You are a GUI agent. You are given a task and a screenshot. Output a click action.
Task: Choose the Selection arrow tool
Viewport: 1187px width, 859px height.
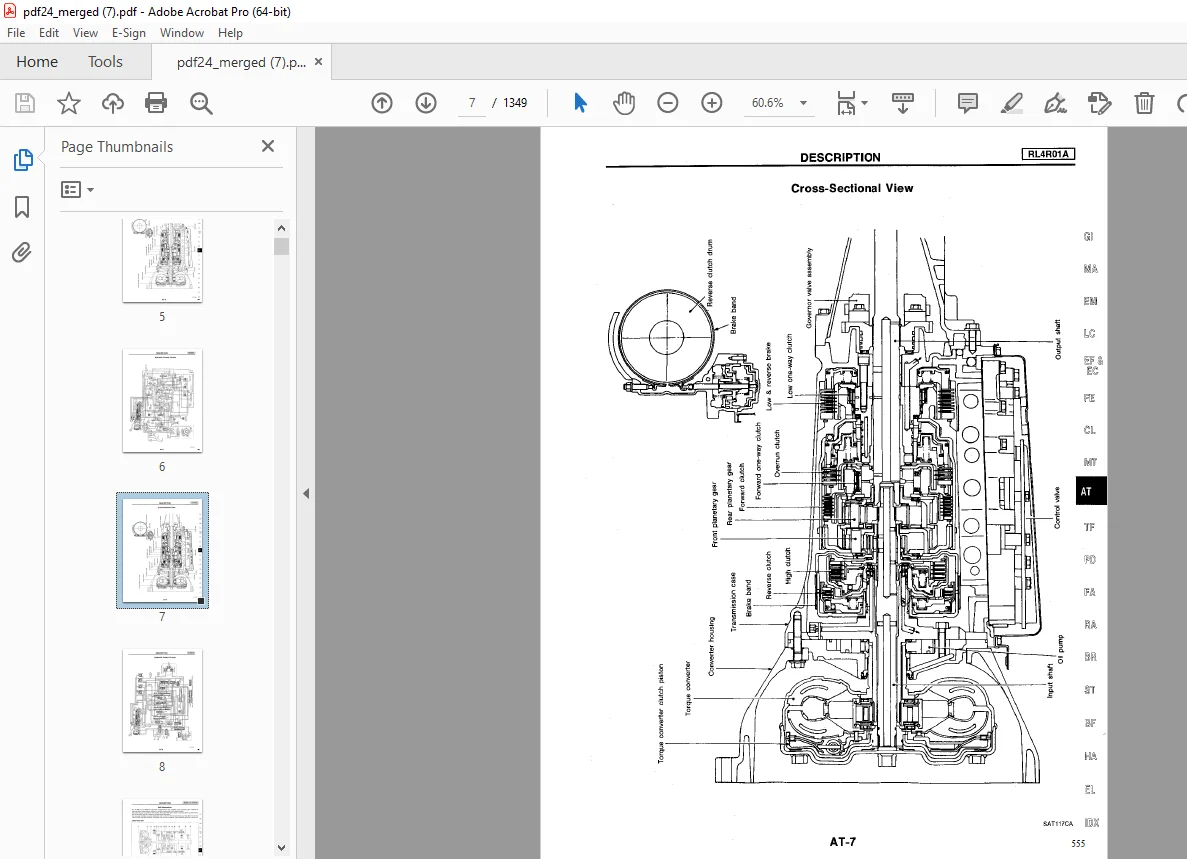pyautogui.click(x=581, y=103)
